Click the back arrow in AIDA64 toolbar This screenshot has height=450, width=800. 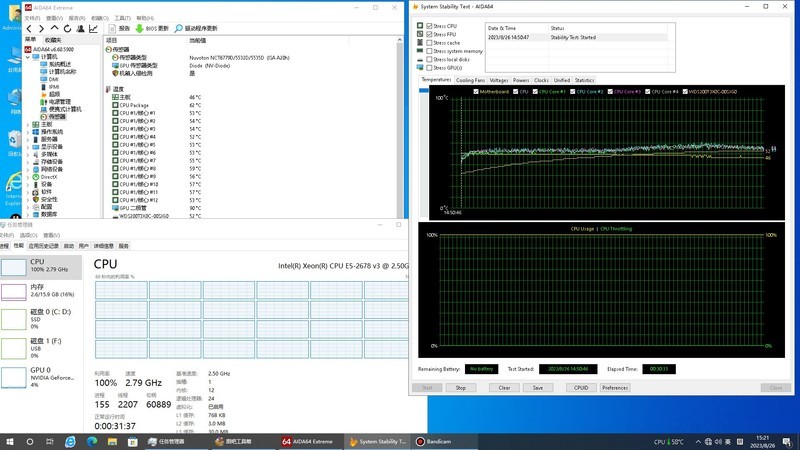click(x=27, y=29)
